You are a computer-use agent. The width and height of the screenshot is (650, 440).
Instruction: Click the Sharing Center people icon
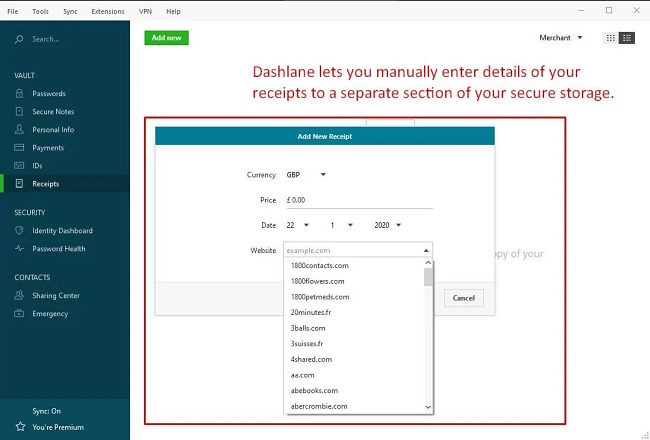point(19,295)
